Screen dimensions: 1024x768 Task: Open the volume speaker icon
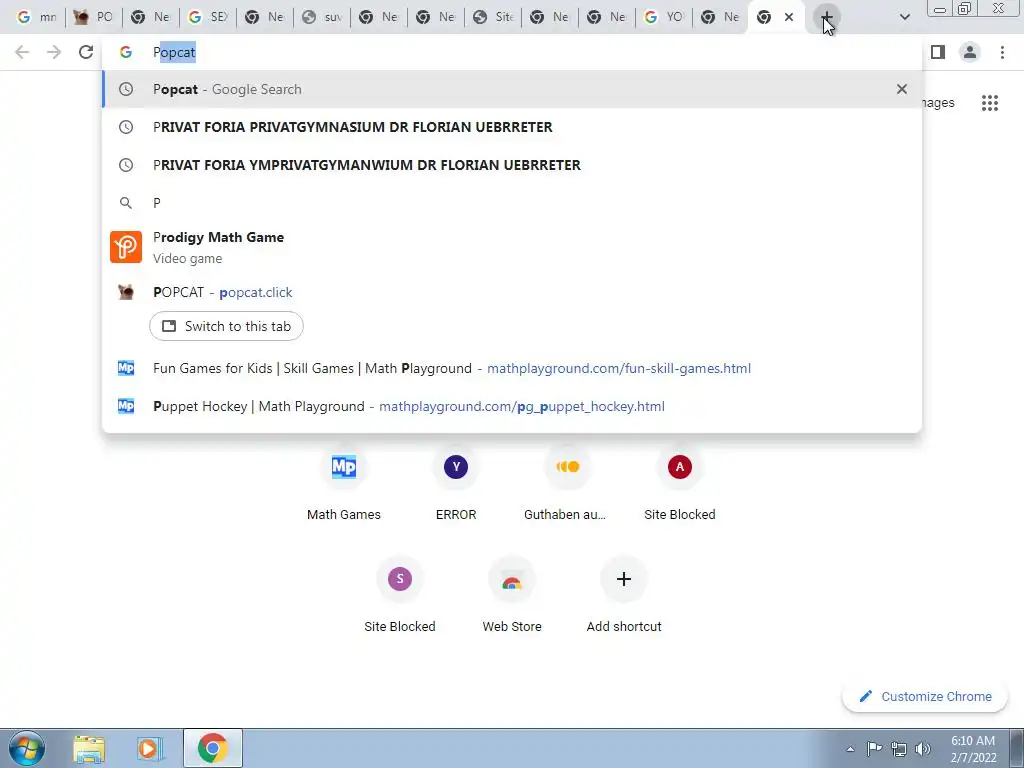pos(923,749)
